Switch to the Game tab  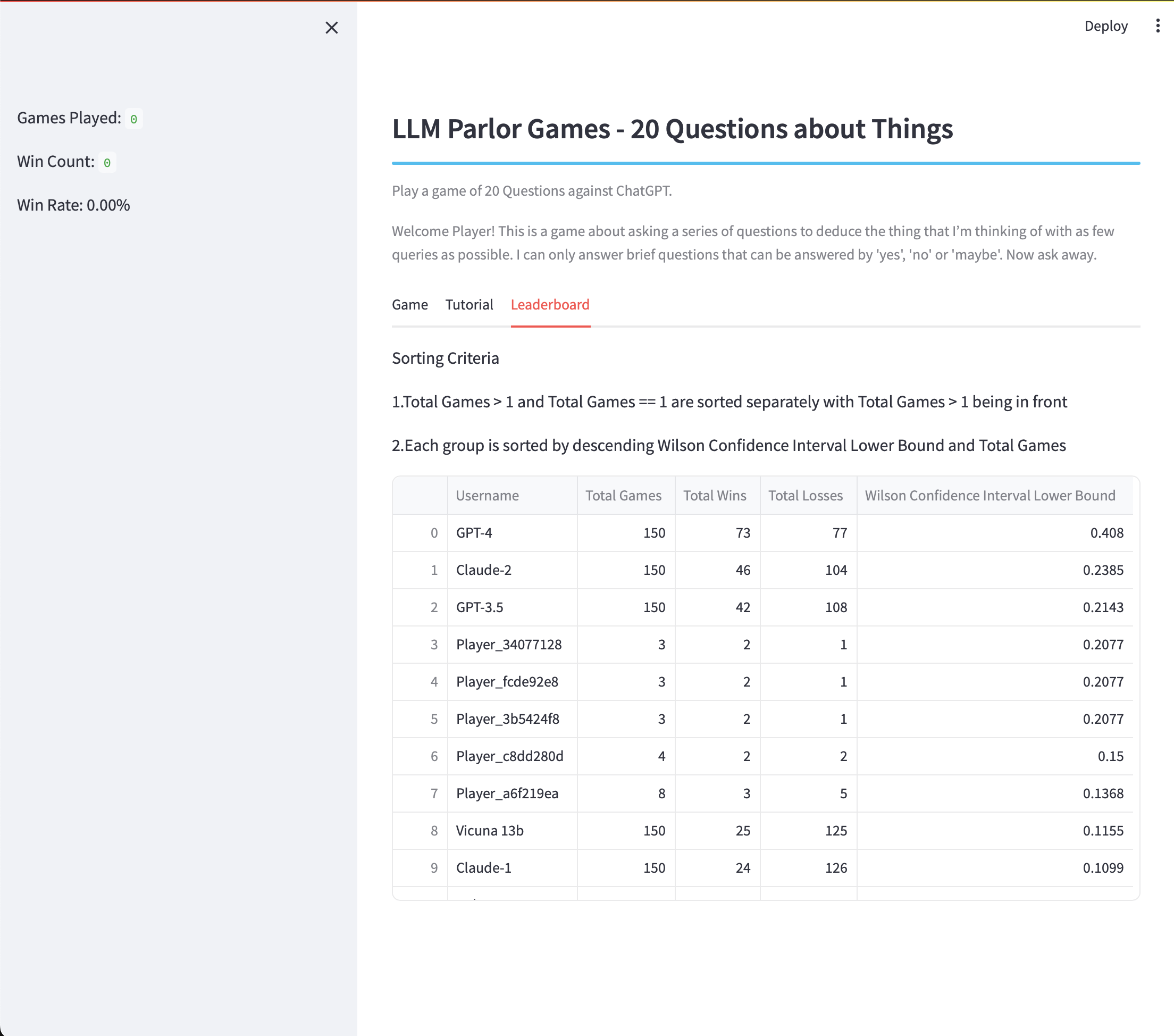tap(409, 305)
